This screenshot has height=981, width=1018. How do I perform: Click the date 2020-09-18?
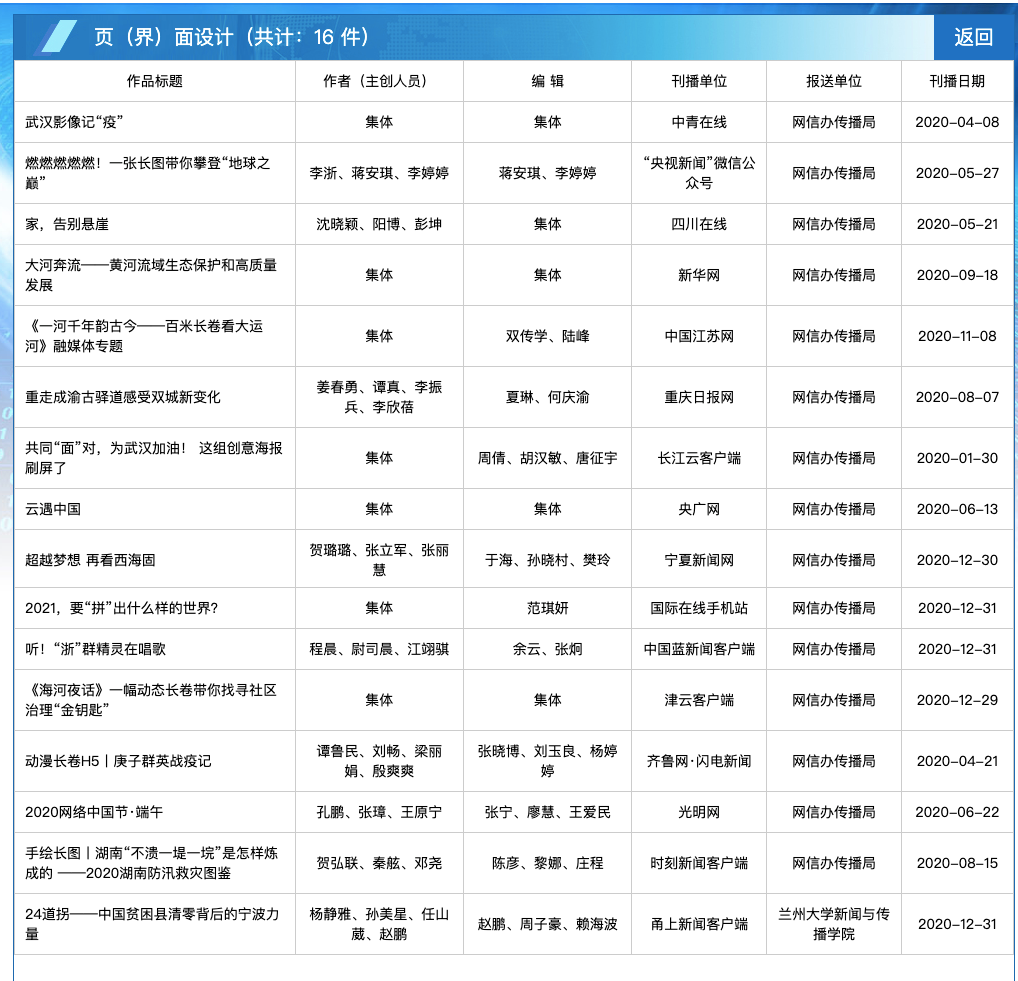(957, 275)
